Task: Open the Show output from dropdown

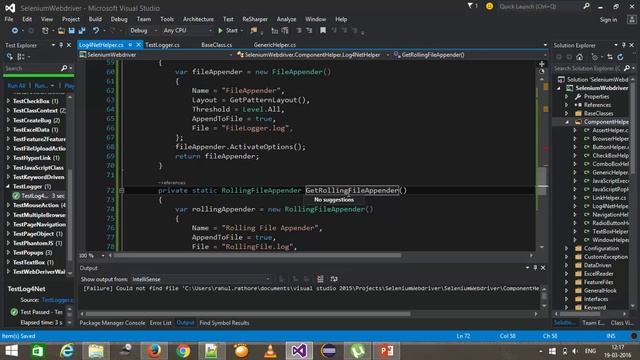Action: 201,279
